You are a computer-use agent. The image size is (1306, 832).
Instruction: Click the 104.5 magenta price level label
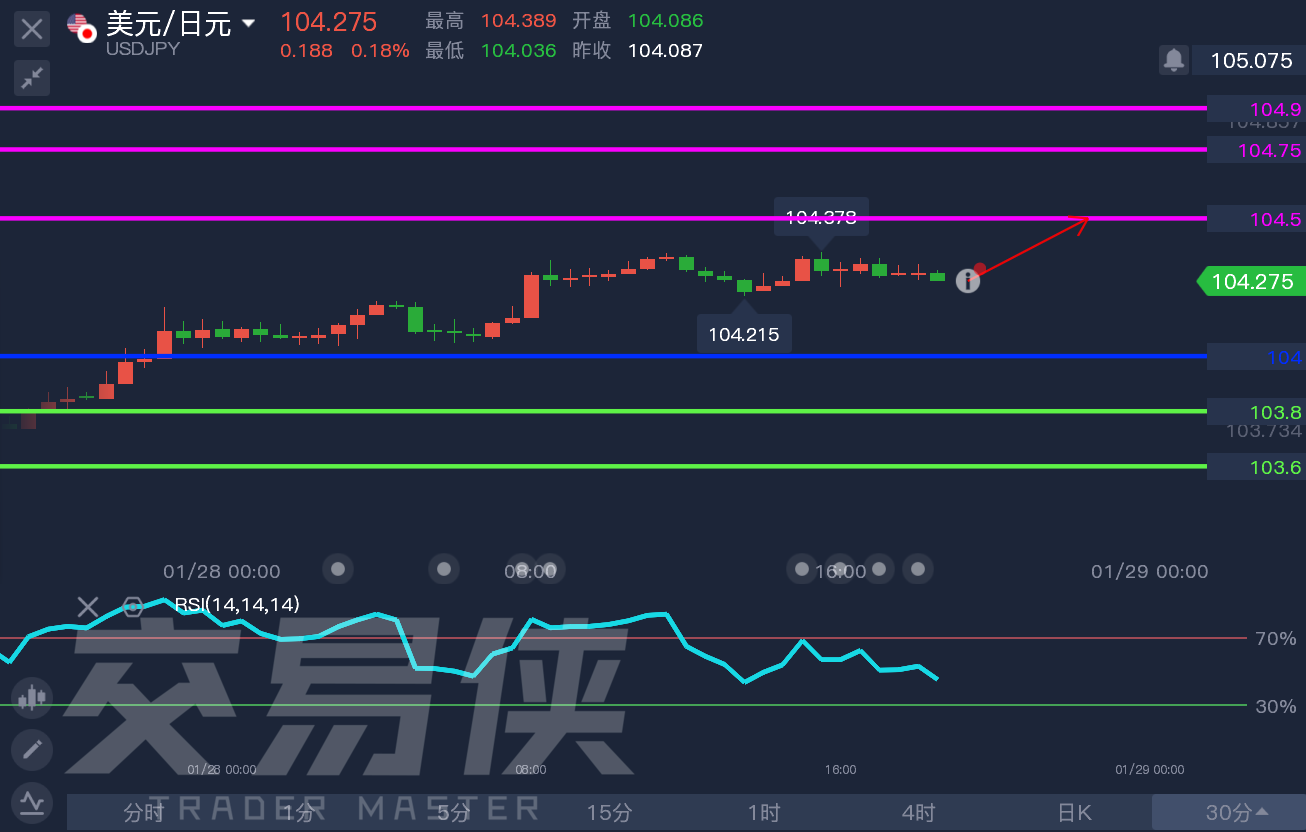pyautogui.click(x=1255, y=219)
